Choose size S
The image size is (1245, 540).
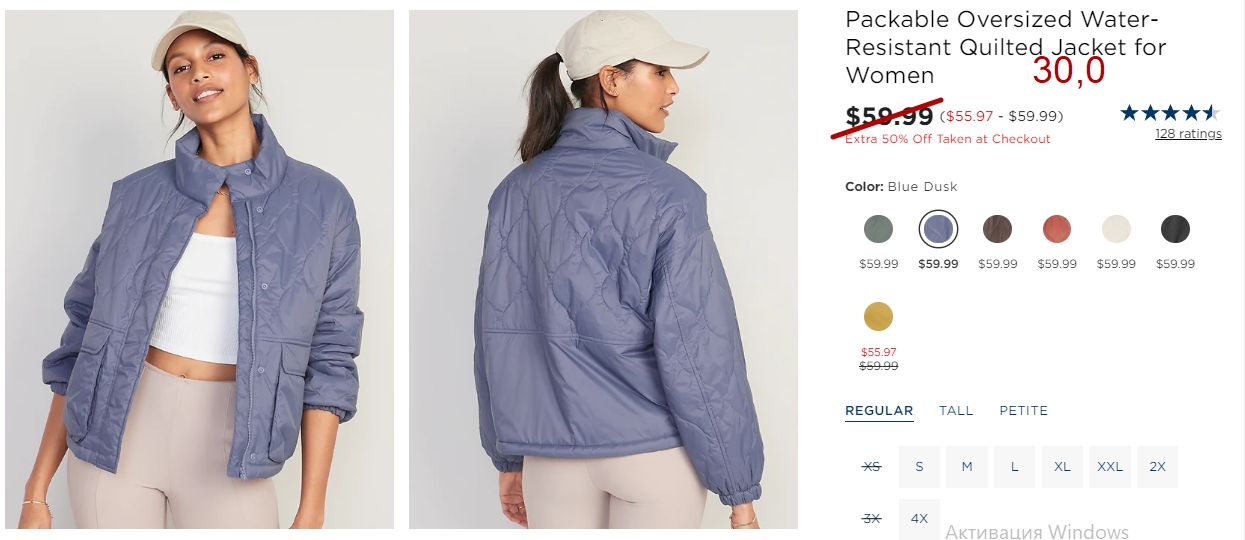919,467
